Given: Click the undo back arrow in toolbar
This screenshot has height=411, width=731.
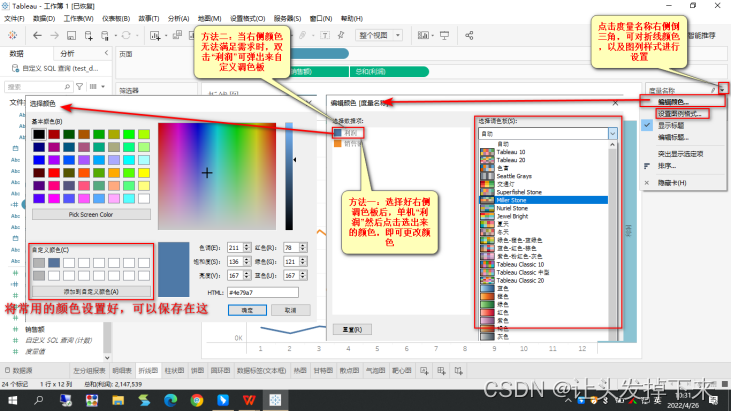Looking at the screenshot, I should pyautogui.click(x=37, y=35).
